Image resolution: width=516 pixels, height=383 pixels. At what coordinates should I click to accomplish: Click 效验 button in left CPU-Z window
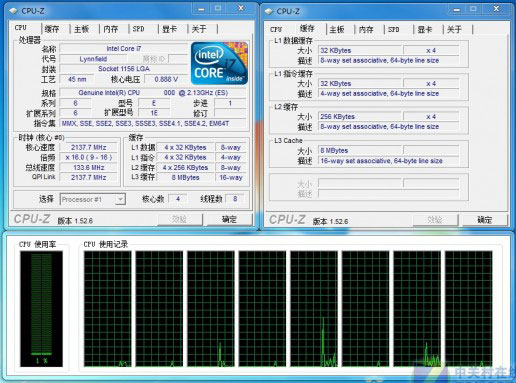pos(180,219)
